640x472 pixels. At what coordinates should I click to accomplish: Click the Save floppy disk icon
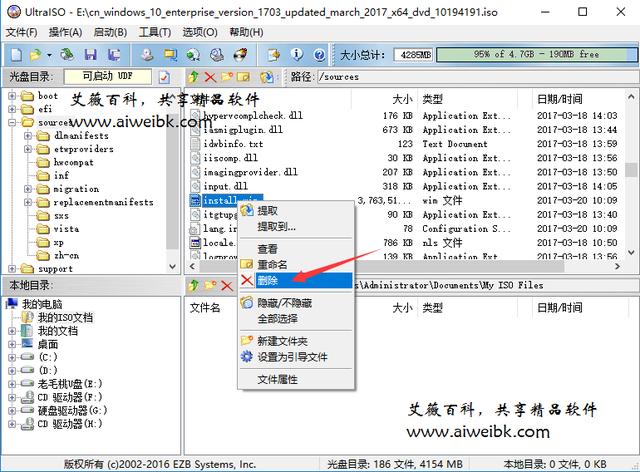pos(90,54)
